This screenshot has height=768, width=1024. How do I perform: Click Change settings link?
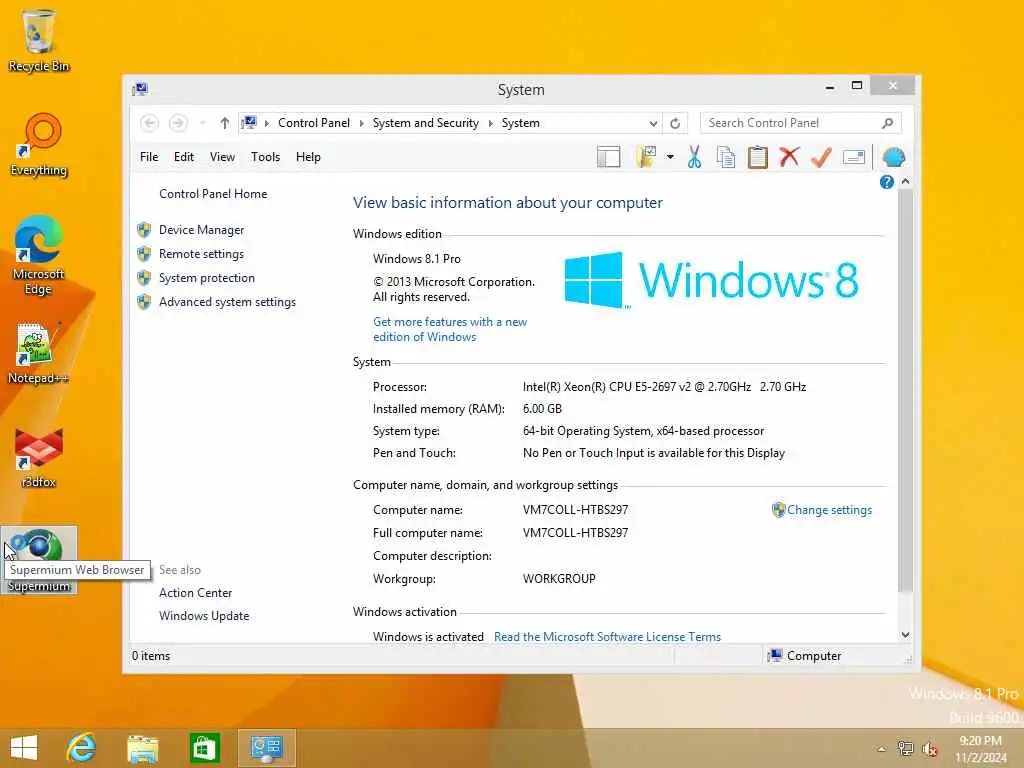pyautogui.click(x=829, y=510)
